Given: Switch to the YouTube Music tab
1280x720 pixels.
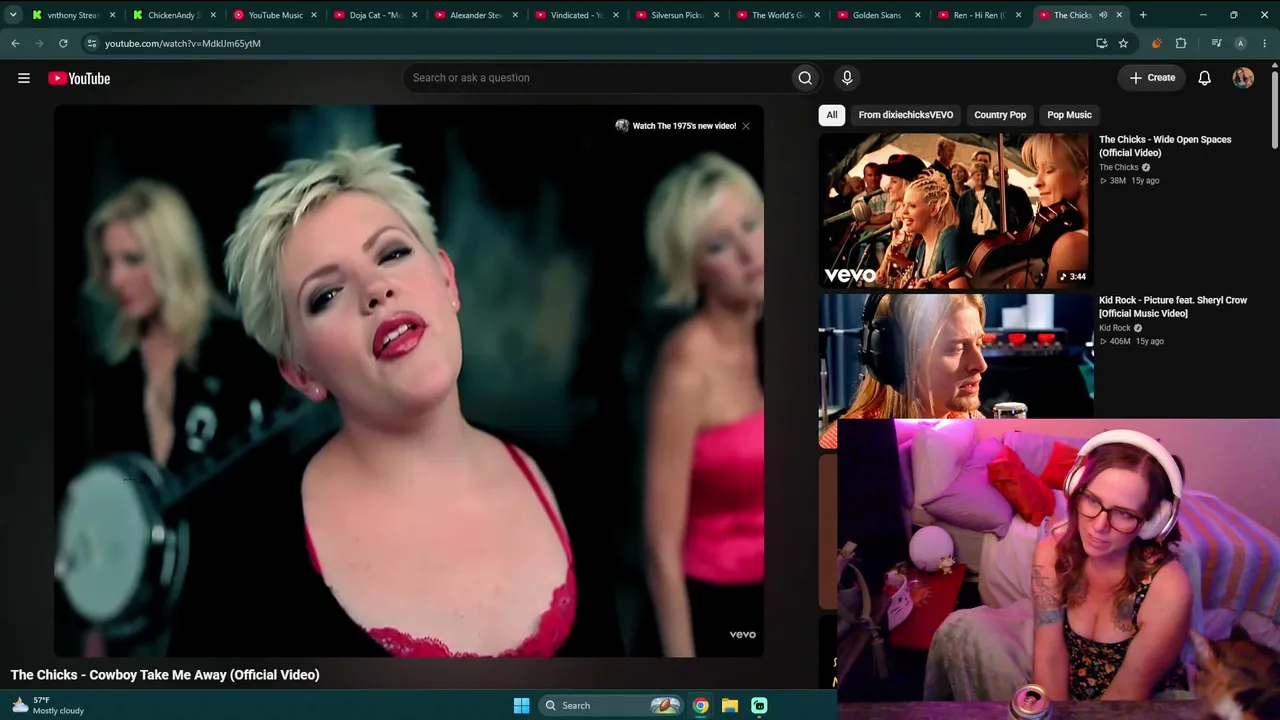Looking at the screenshot, I should (x=276, y=15).
